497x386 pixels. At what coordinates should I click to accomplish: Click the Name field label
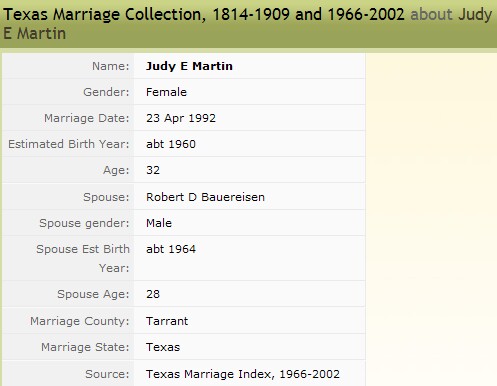111,66
